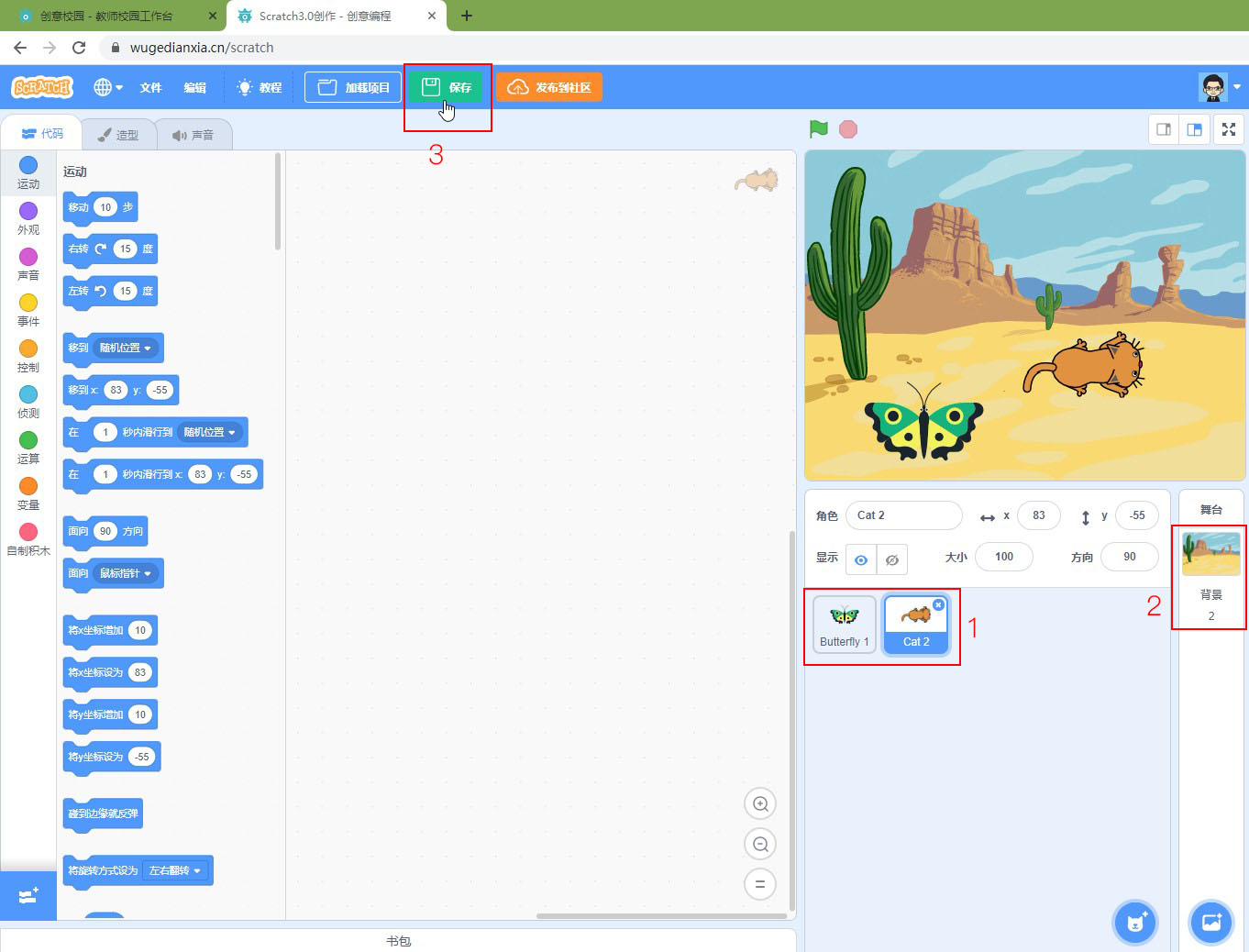Viewport: 1249px width, 952px height.
Task: Open the globe language menu
Action: point(108,87)
